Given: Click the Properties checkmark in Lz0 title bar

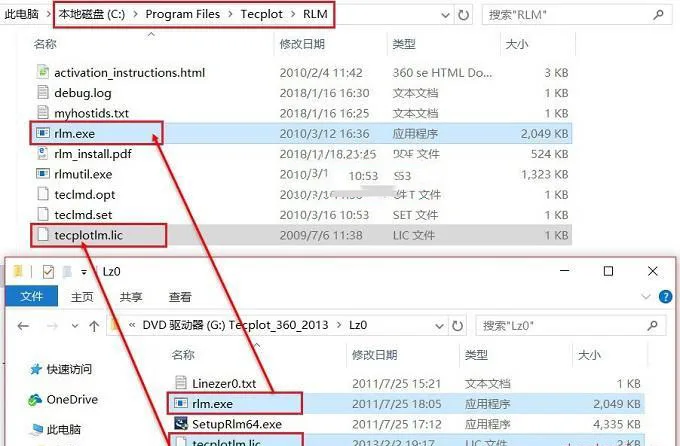Looking at the screenshot, I should coord(48,272).
